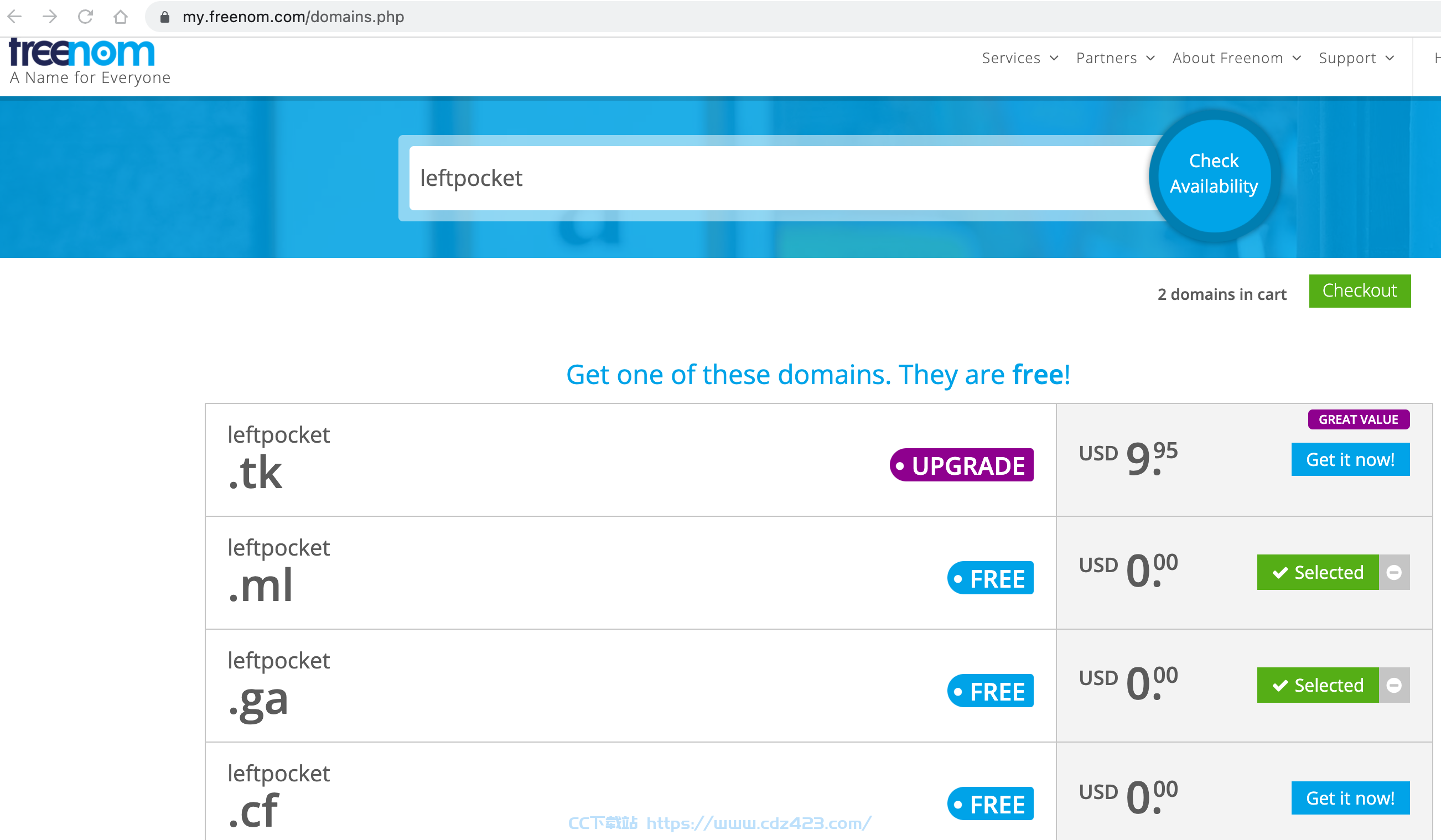
Task: Click the Freenom logo
Action: pos(83,53)
